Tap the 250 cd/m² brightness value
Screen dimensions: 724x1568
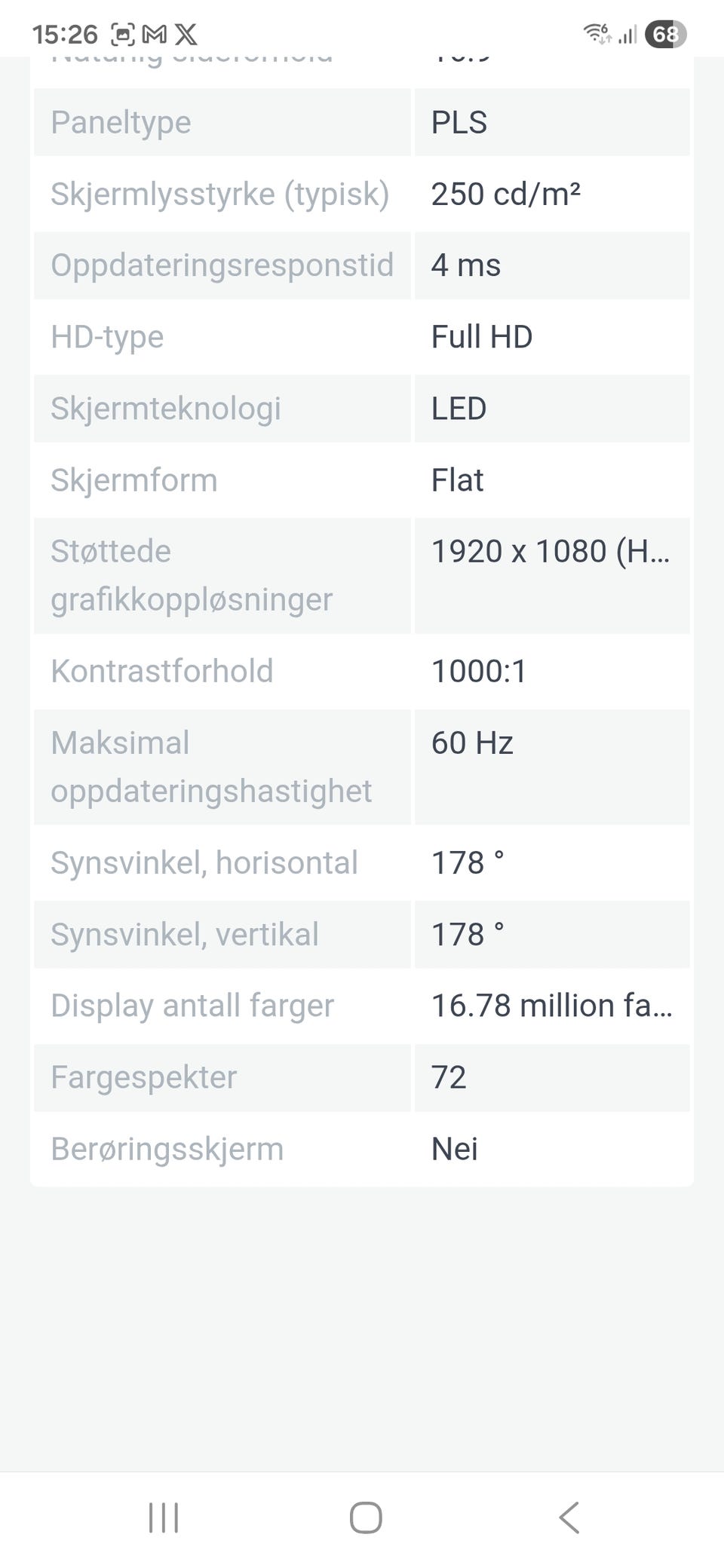(x=505, y=194)
